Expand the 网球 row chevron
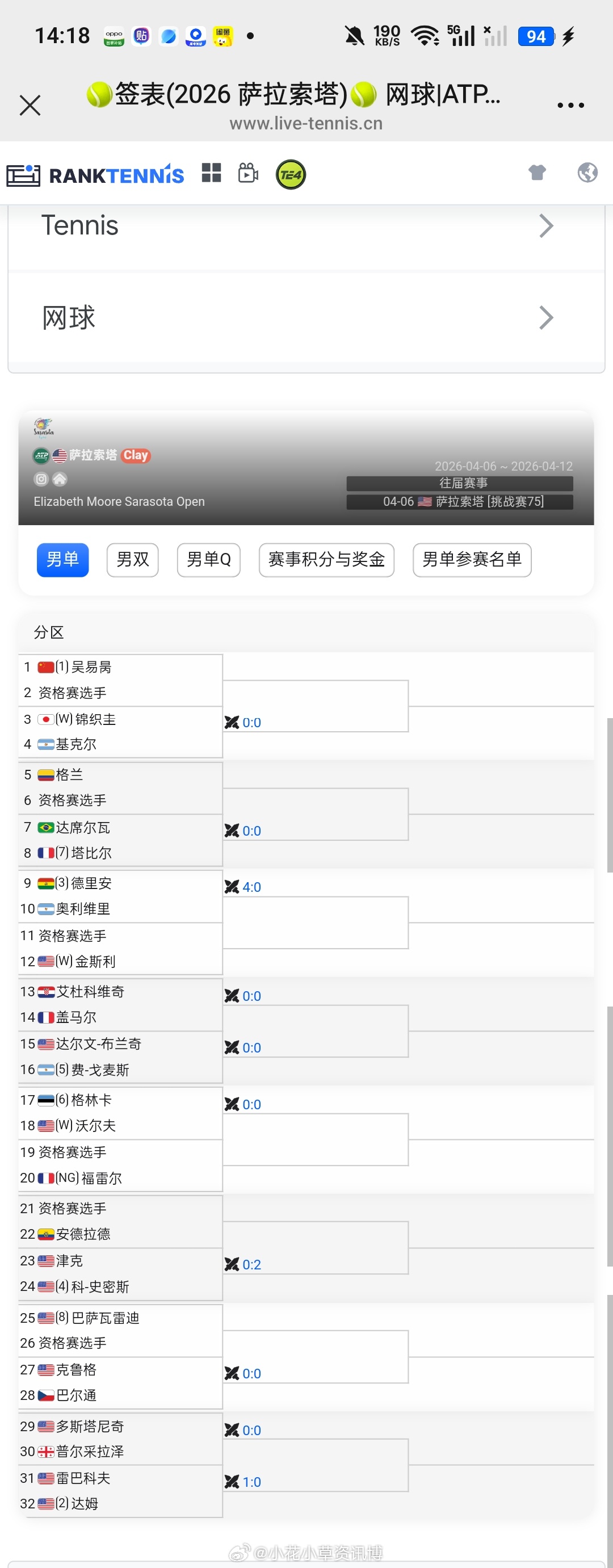 545,317
